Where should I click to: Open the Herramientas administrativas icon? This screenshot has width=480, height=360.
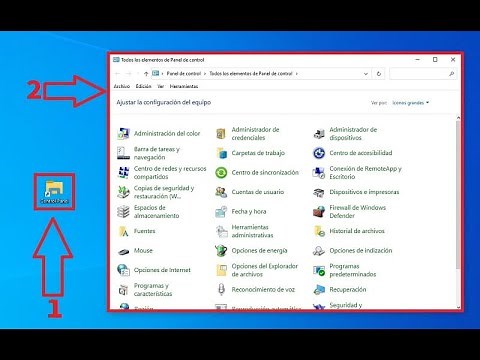tap(221, 231)
